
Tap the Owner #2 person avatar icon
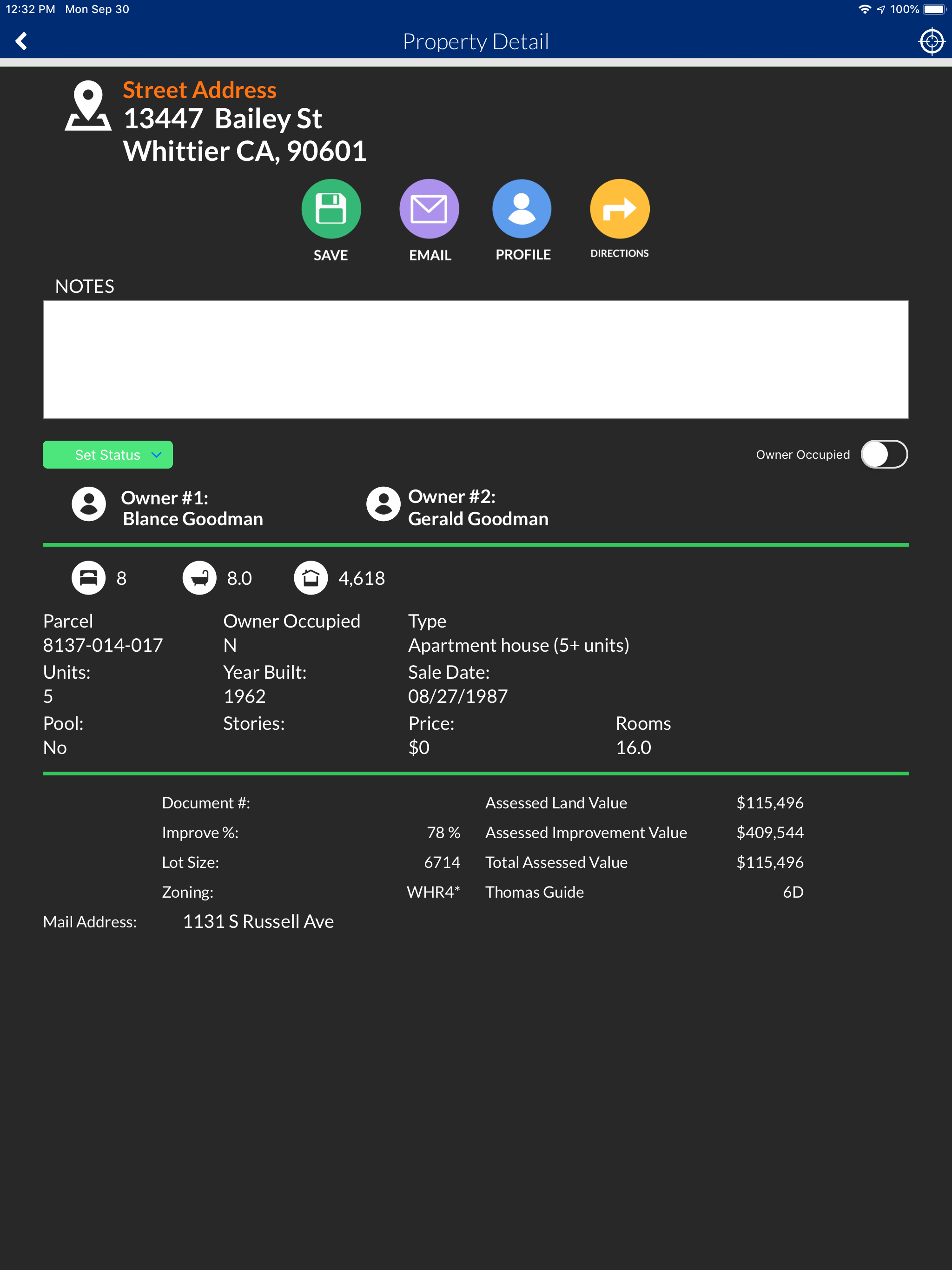coord(383,504)
